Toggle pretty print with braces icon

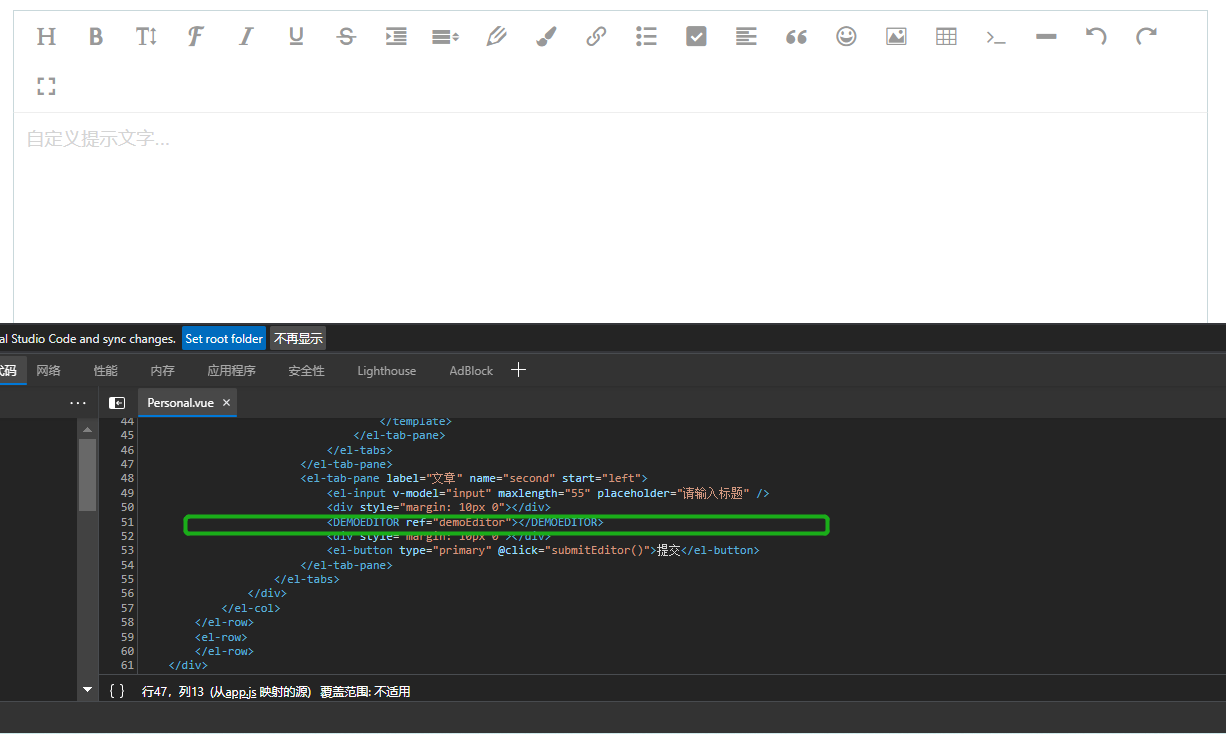117,691
